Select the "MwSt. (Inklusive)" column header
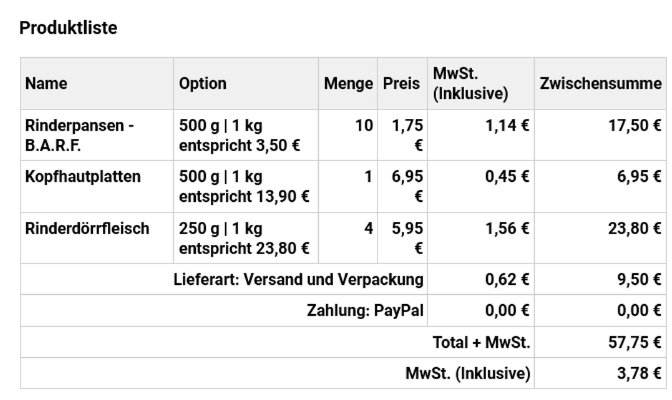Screen dimensions: 672x400 470,85
